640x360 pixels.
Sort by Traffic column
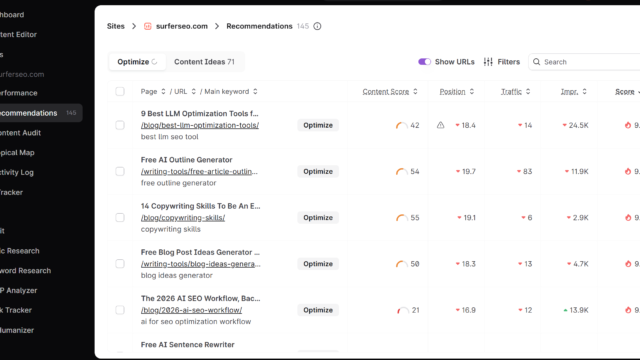(x=516, y=91)
